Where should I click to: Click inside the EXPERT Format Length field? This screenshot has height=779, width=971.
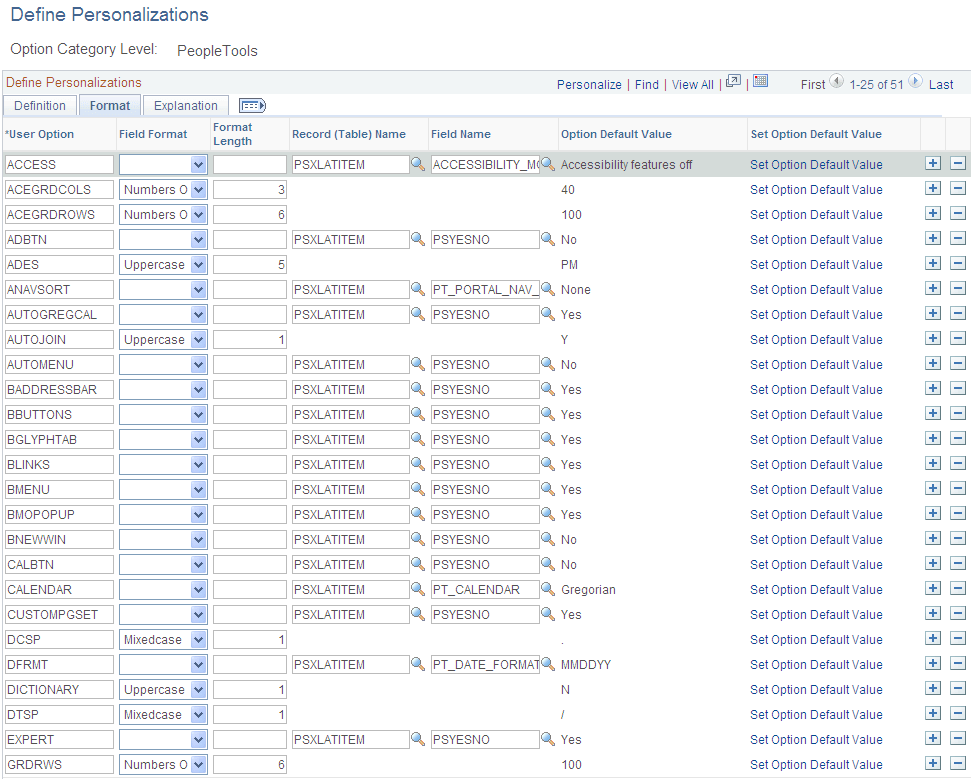pos(249,739)
